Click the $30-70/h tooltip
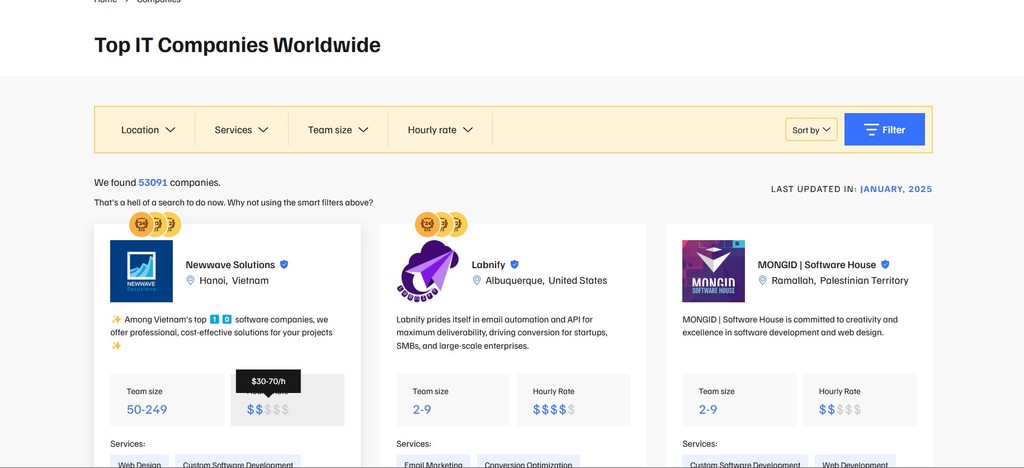 pyautogui.click(x=268, y=381)
